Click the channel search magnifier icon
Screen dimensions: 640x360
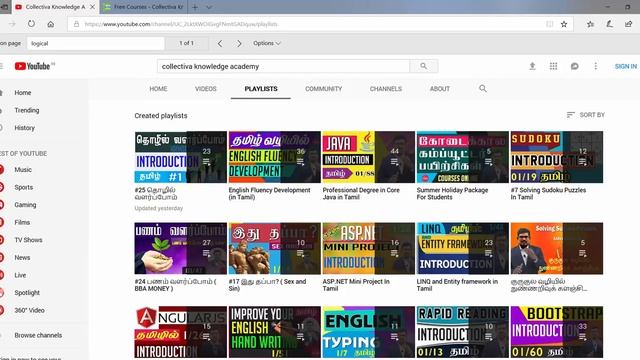pyautogui.click(x=483, y=89)
